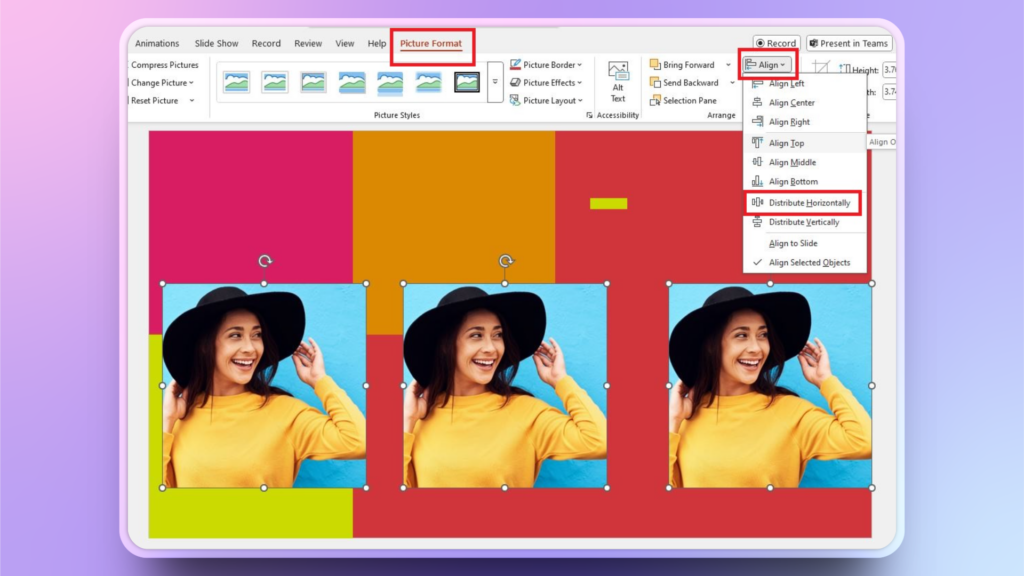
Task: Switch to the Record ribbon tab
Action: pyautogui.click(x=266, y=43)
